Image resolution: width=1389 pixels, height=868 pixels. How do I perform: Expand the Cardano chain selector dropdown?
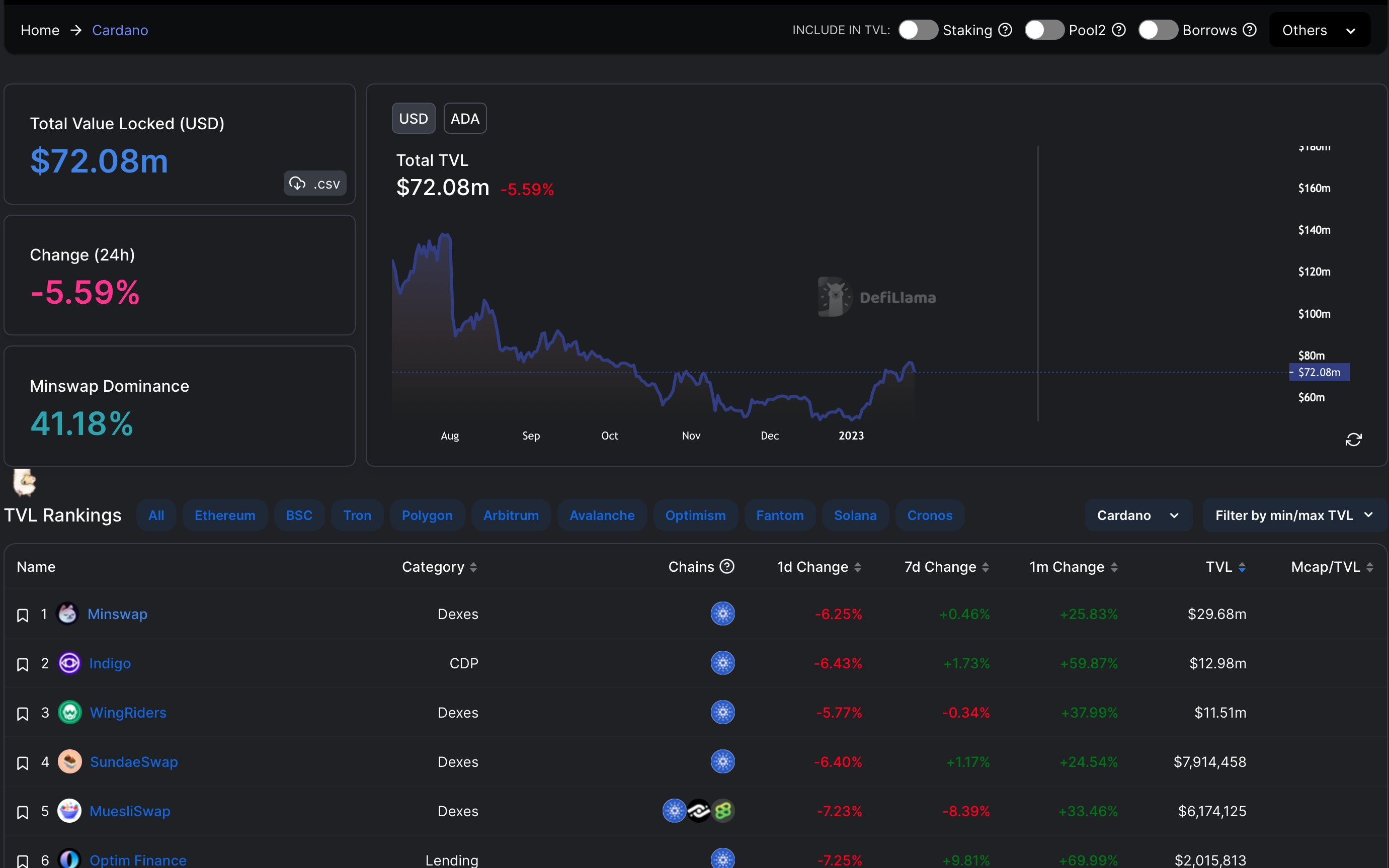pos(1137,515)
